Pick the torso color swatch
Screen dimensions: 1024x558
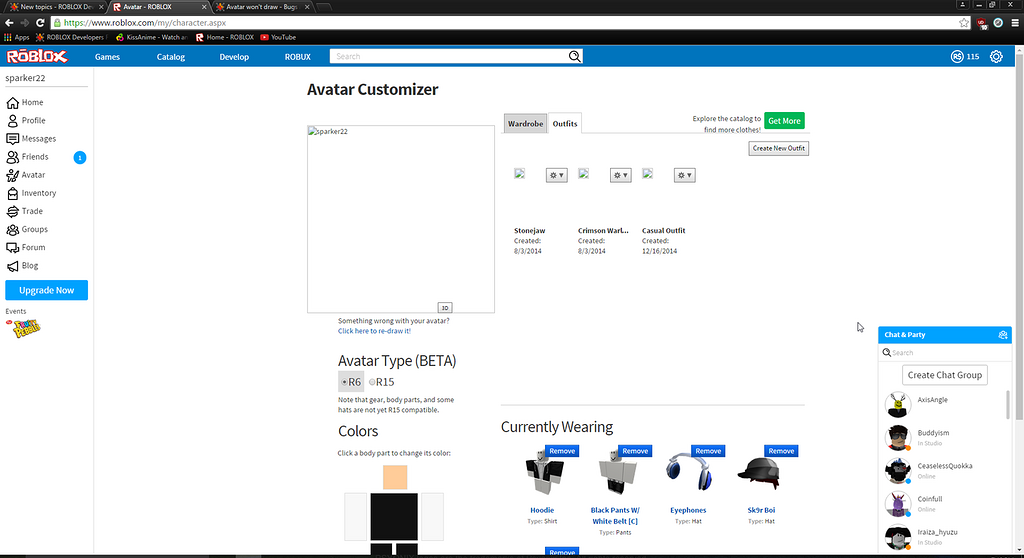pyautogui.click(x=394, y=517)
